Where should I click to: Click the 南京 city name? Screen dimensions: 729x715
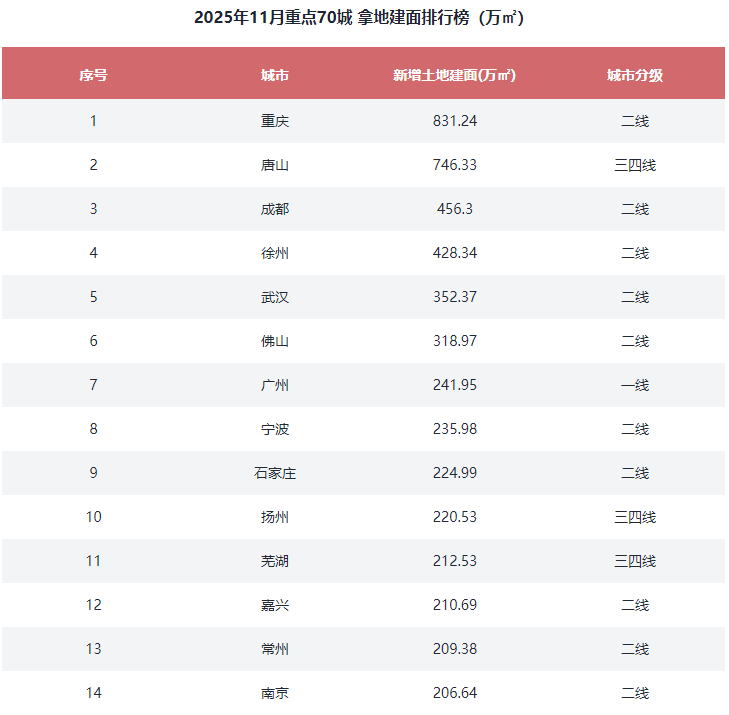pyautogui.click(x=275, y=692)
